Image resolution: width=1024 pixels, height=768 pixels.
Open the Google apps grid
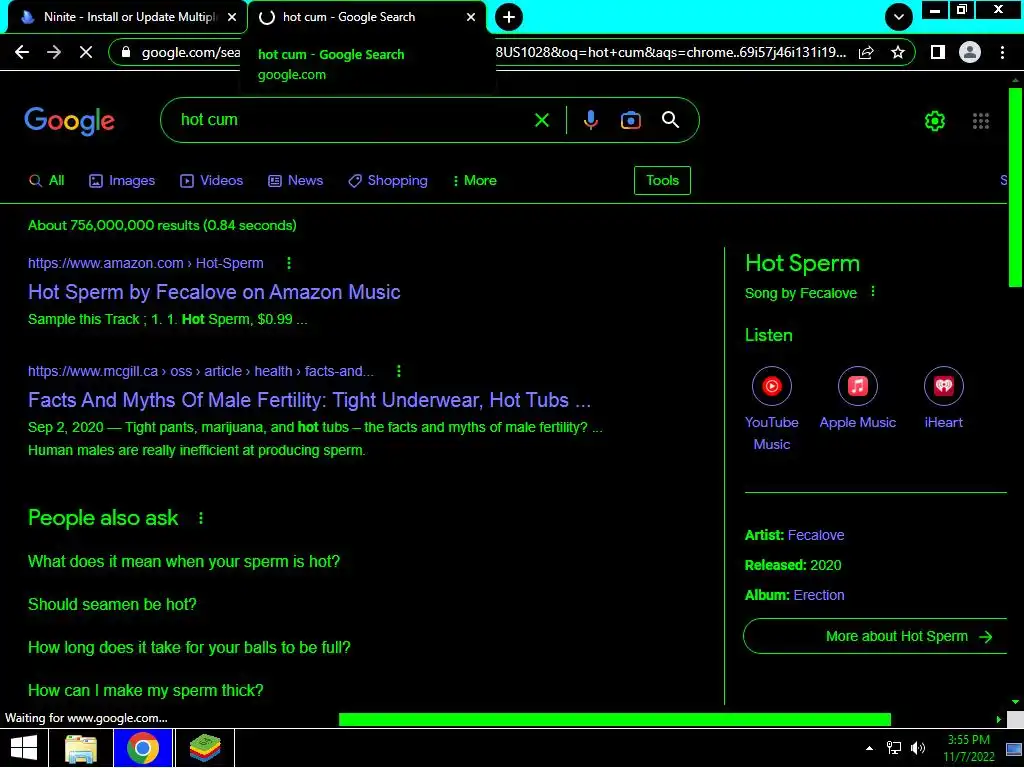click(981, 121)
